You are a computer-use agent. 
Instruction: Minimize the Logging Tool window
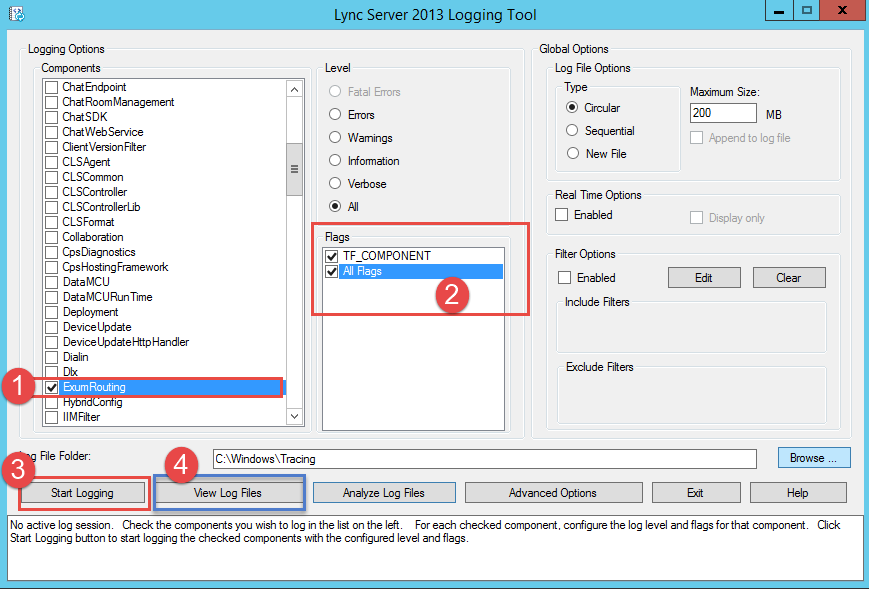pos(779,11)
